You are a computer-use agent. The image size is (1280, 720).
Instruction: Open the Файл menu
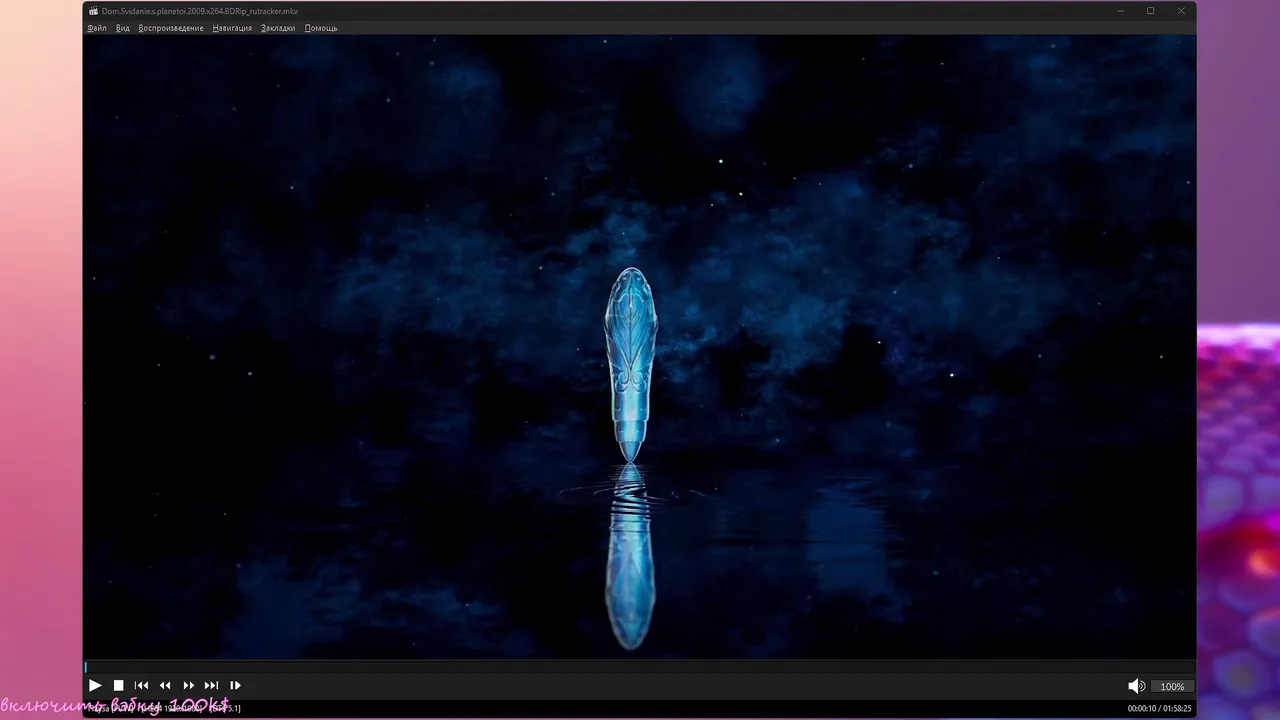tap(97, 28)
